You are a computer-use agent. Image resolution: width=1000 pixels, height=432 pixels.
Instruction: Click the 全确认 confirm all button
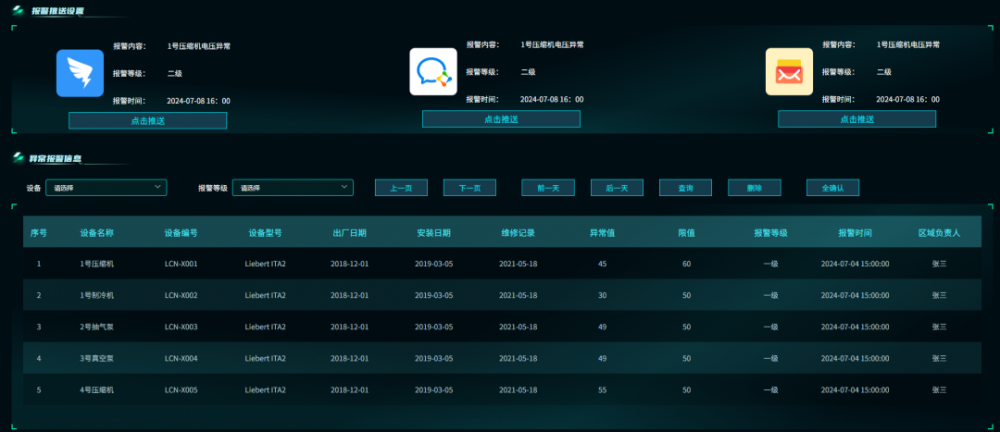[833, 188]
